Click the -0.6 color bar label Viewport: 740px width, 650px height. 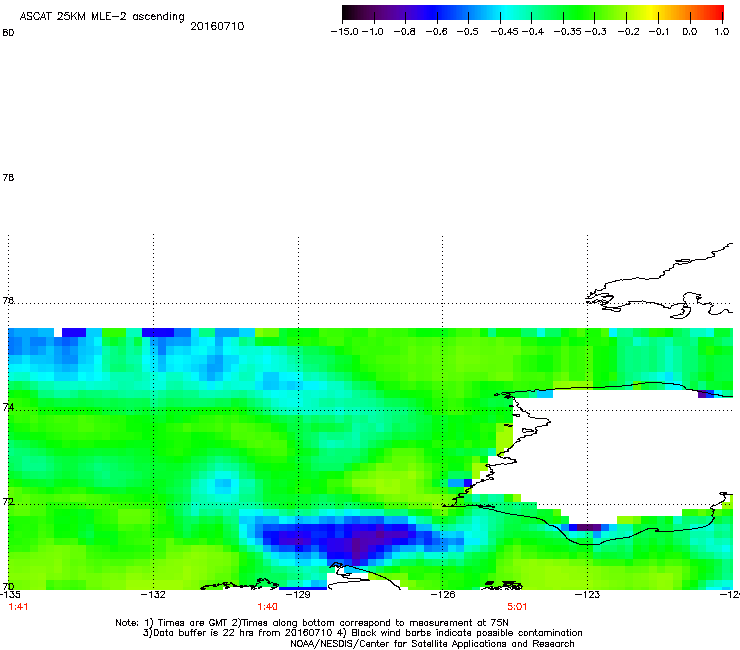(437, 32)
